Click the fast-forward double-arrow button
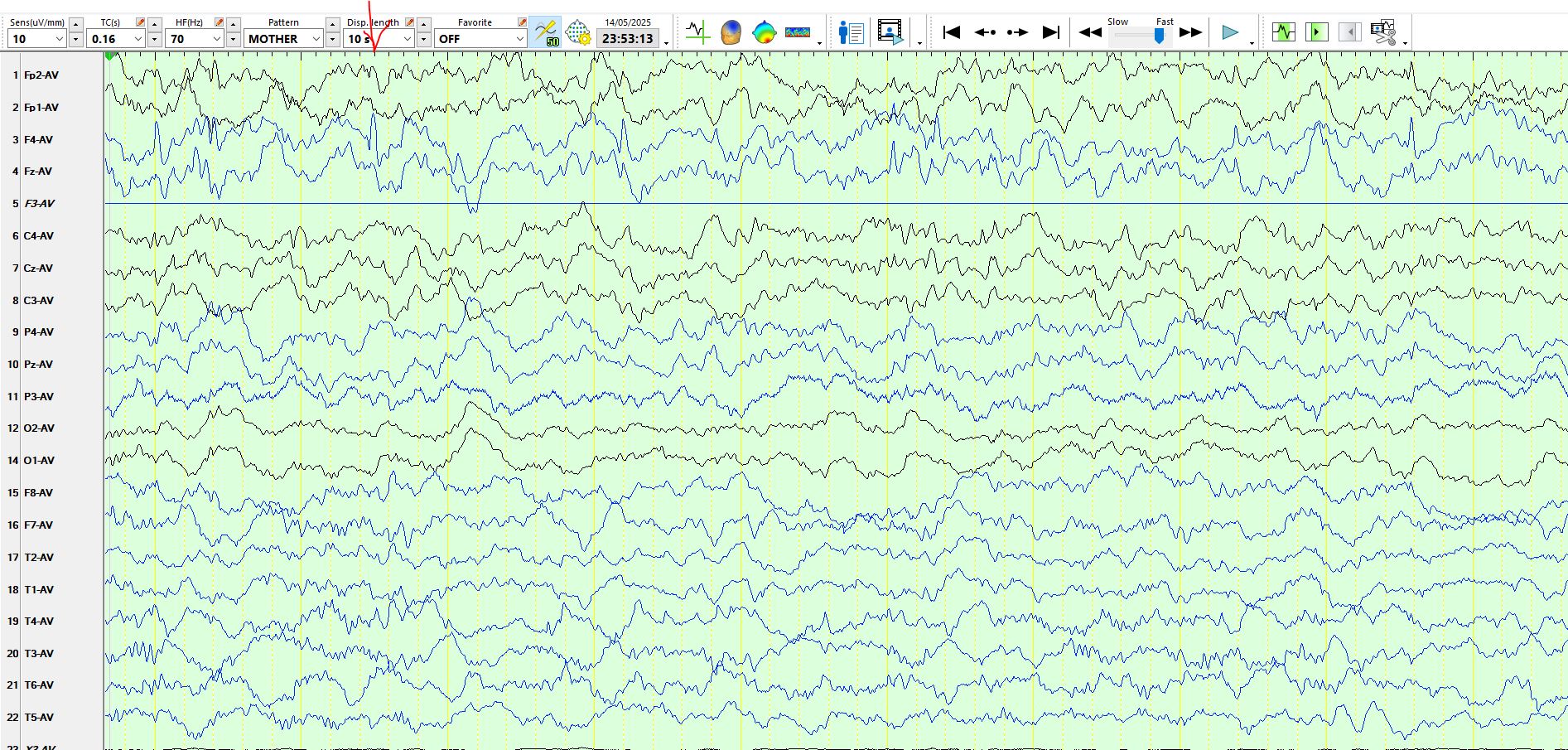 (1190, 32)
